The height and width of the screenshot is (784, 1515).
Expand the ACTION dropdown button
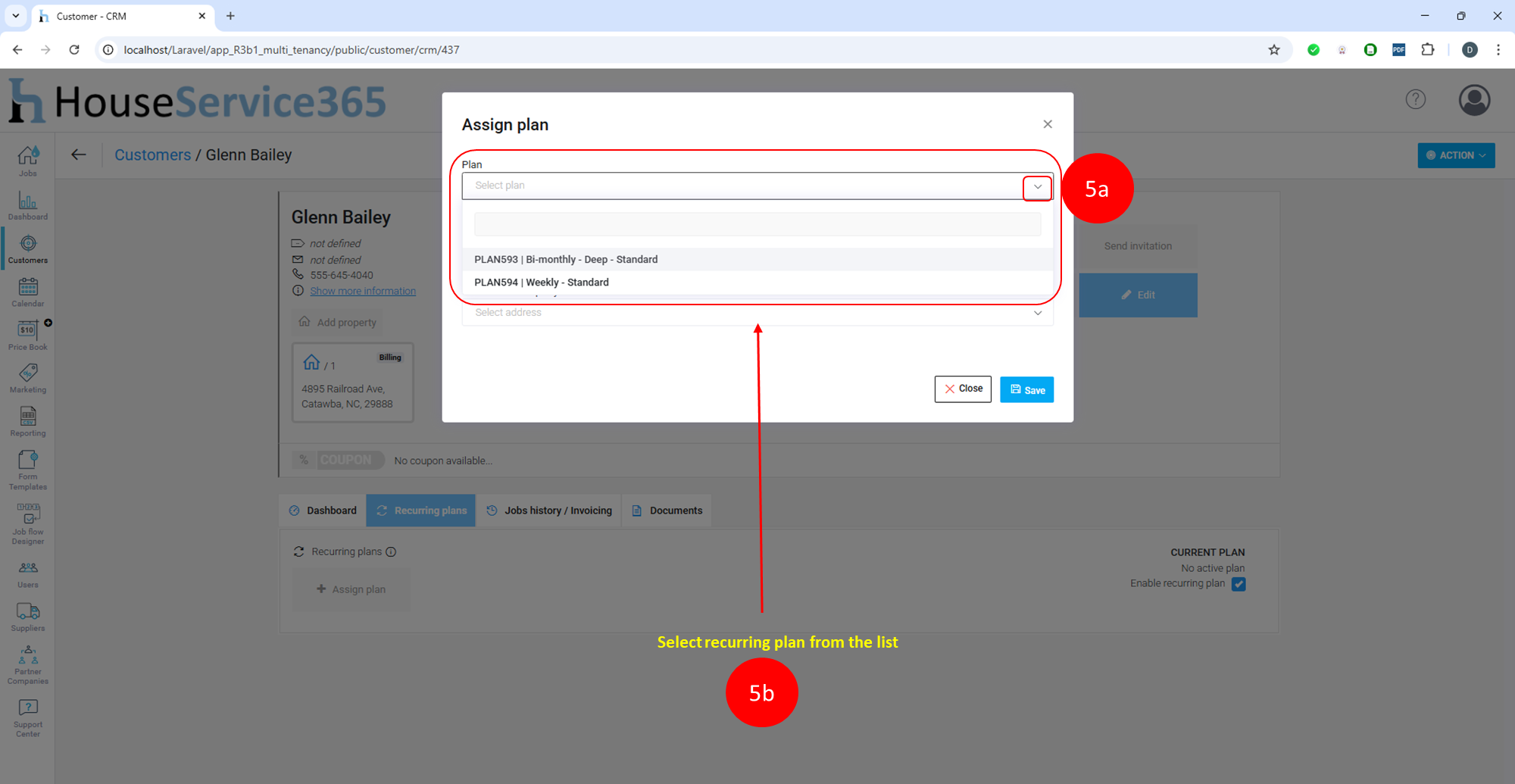click(x=1455, y=155)
